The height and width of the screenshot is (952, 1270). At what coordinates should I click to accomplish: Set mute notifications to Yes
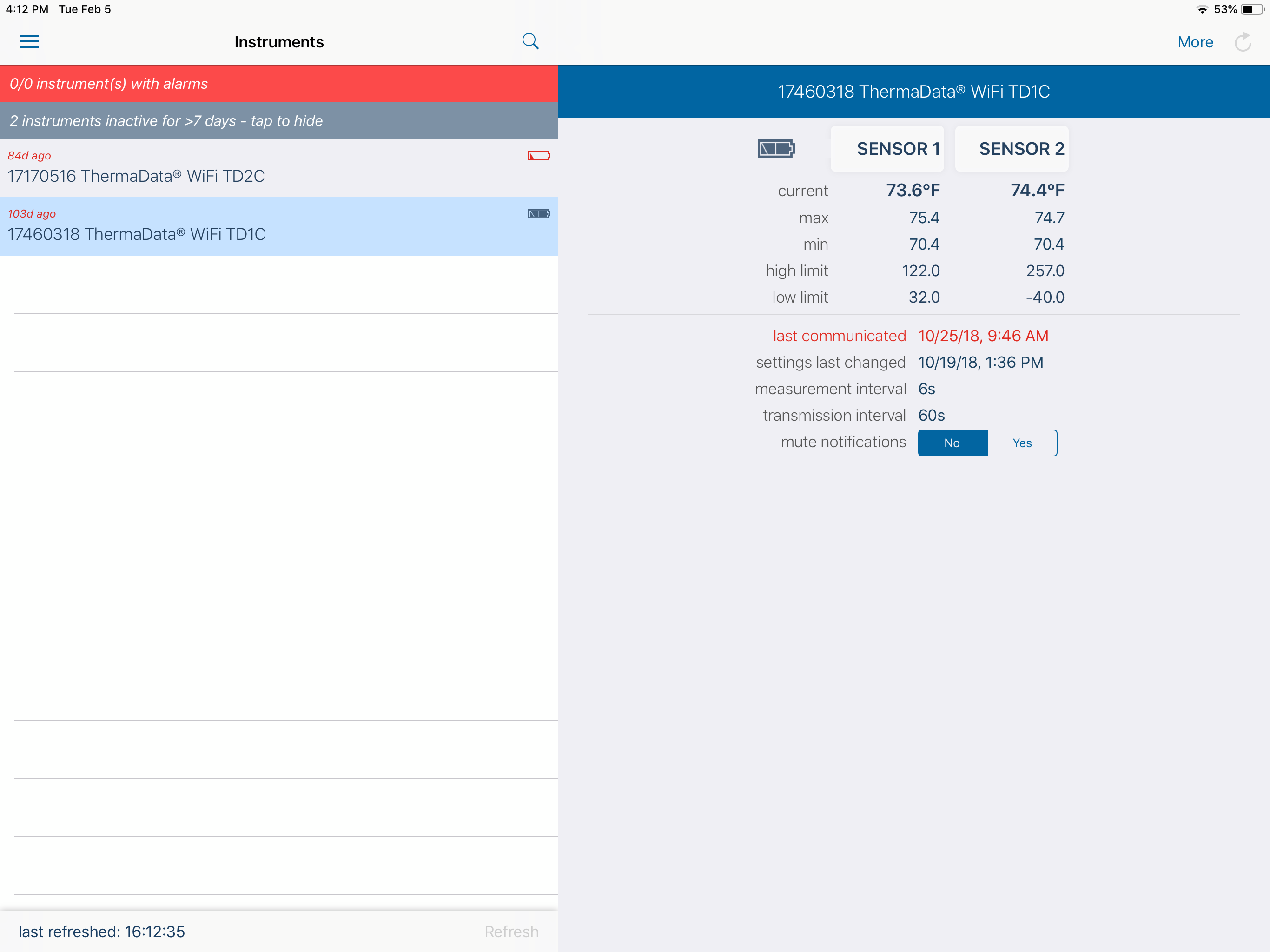(1022, 443)
